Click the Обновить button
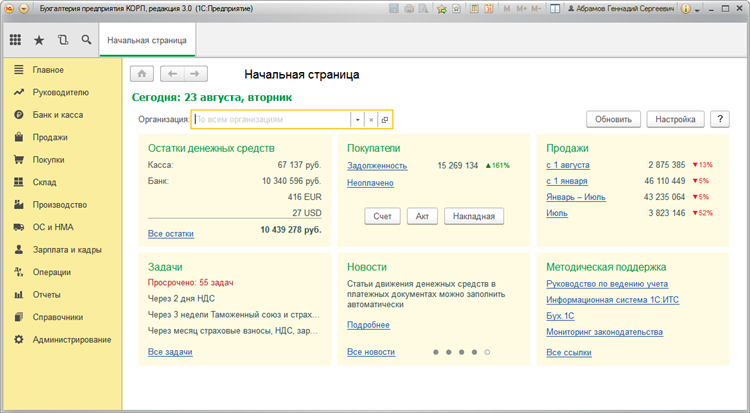This screenshot has height=413, width=750. (613, 120)
